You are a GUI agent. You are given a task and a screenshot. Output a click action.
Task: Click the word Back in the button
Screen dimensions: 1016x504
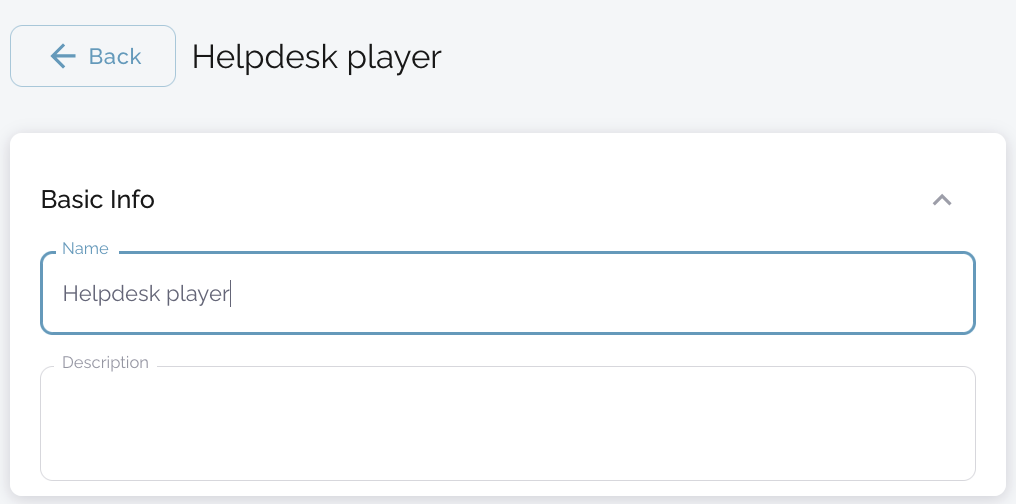[x=115, y=56]
